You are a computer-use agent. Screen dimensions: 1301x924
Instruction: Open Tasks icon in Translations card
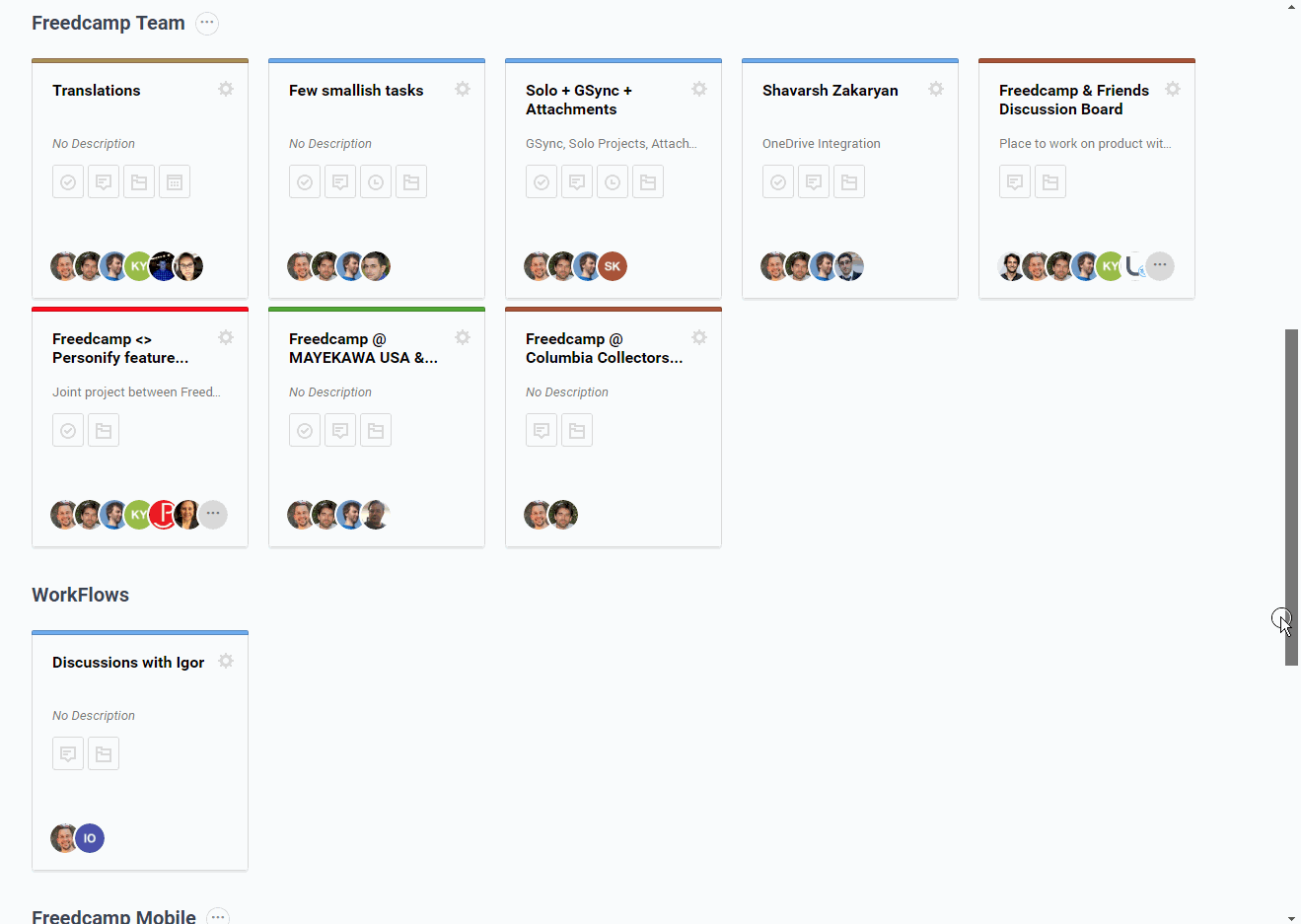[x=68, y=181]
